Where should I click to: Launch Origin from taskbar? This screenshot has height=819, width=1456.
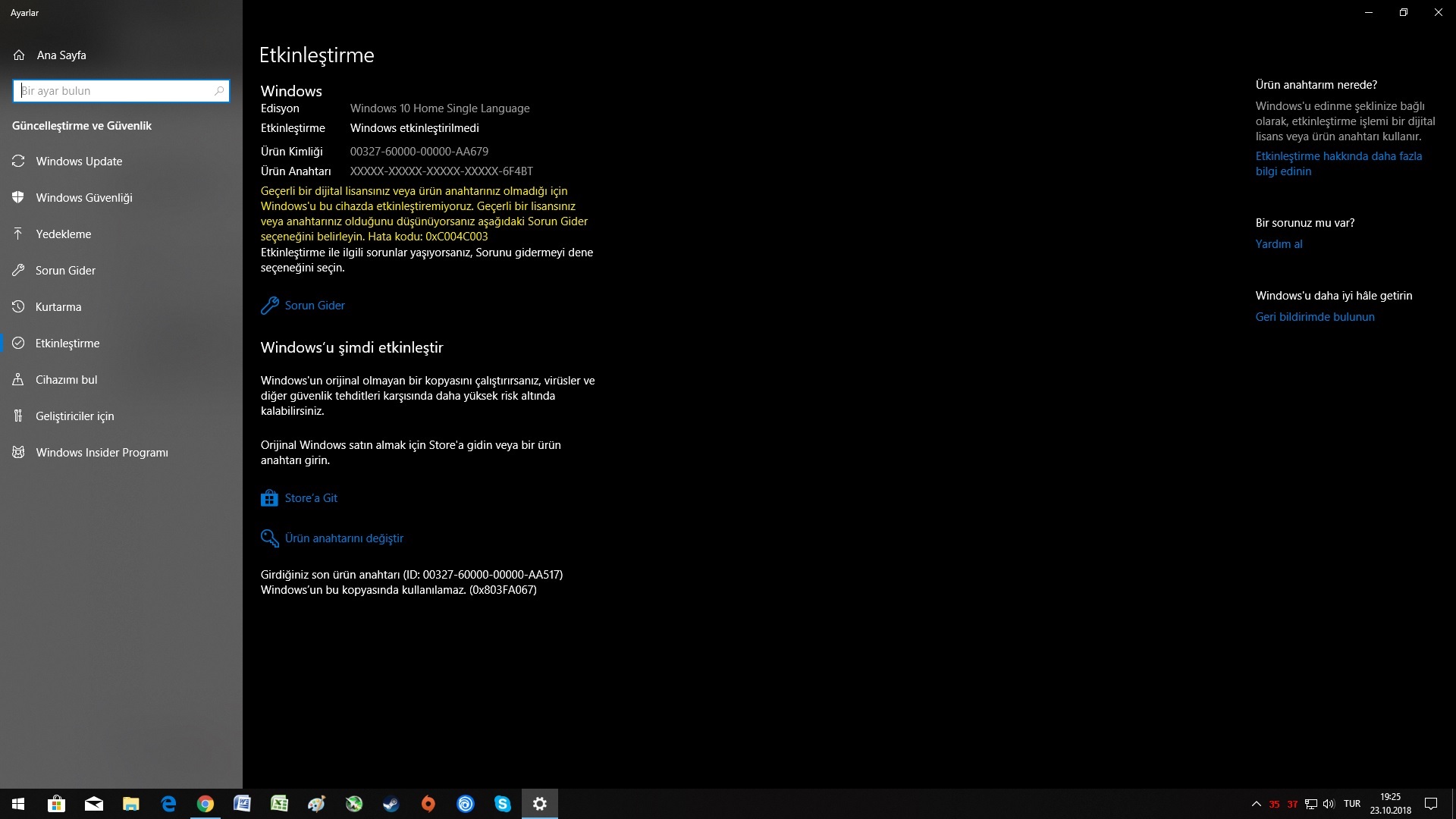pyautogui.click(x=428, y=804)
